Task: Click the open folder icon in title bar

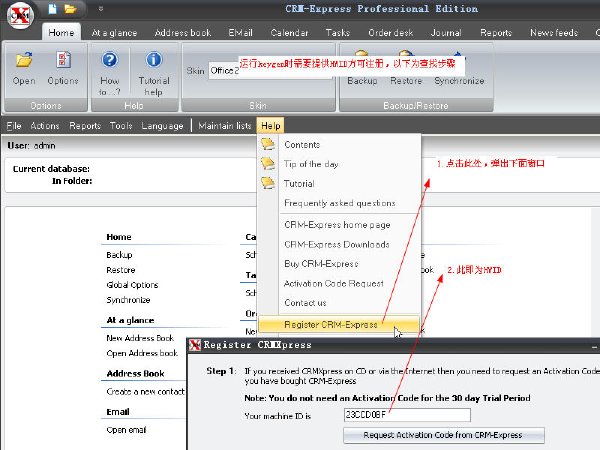Action: click(70, 9)
